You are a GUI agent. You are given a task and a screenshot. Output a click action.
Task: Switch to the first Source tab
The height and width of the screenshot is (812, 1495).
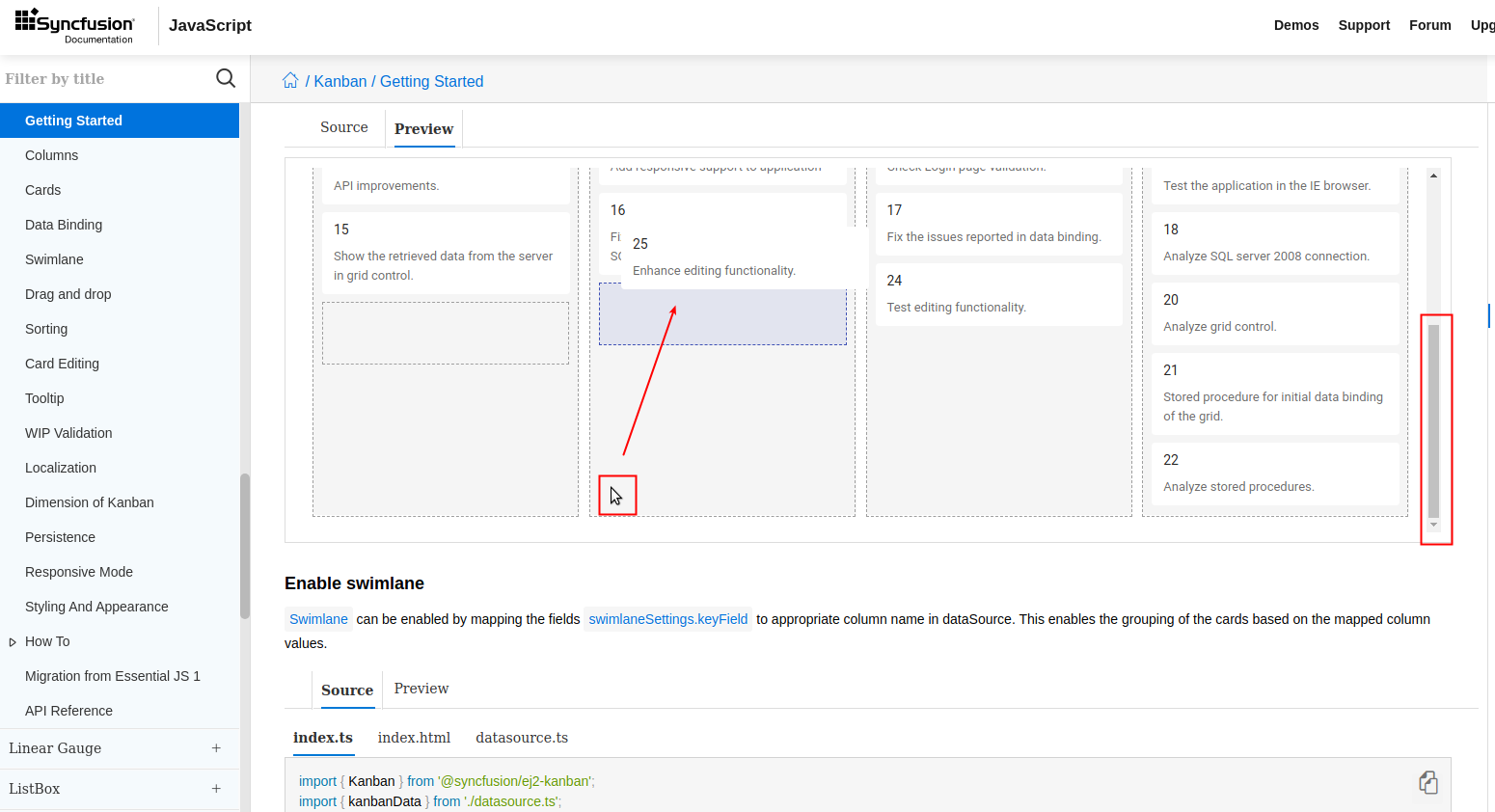(x=344, y=127)
